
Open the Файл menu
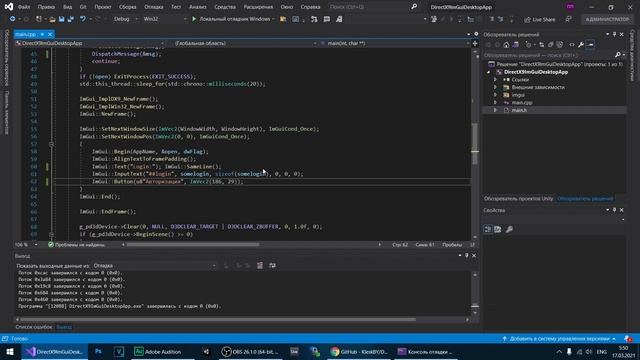(24, 7)
